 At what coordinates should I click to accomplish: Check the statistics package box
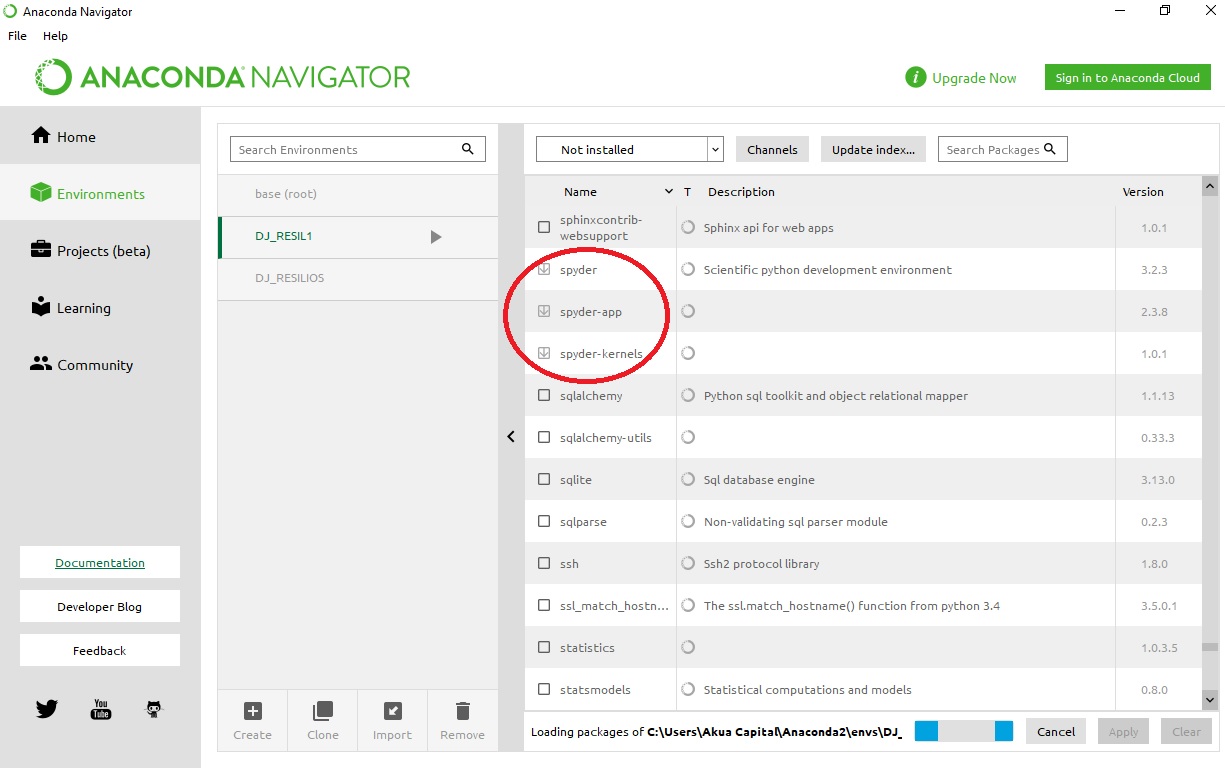coord(544,647)
